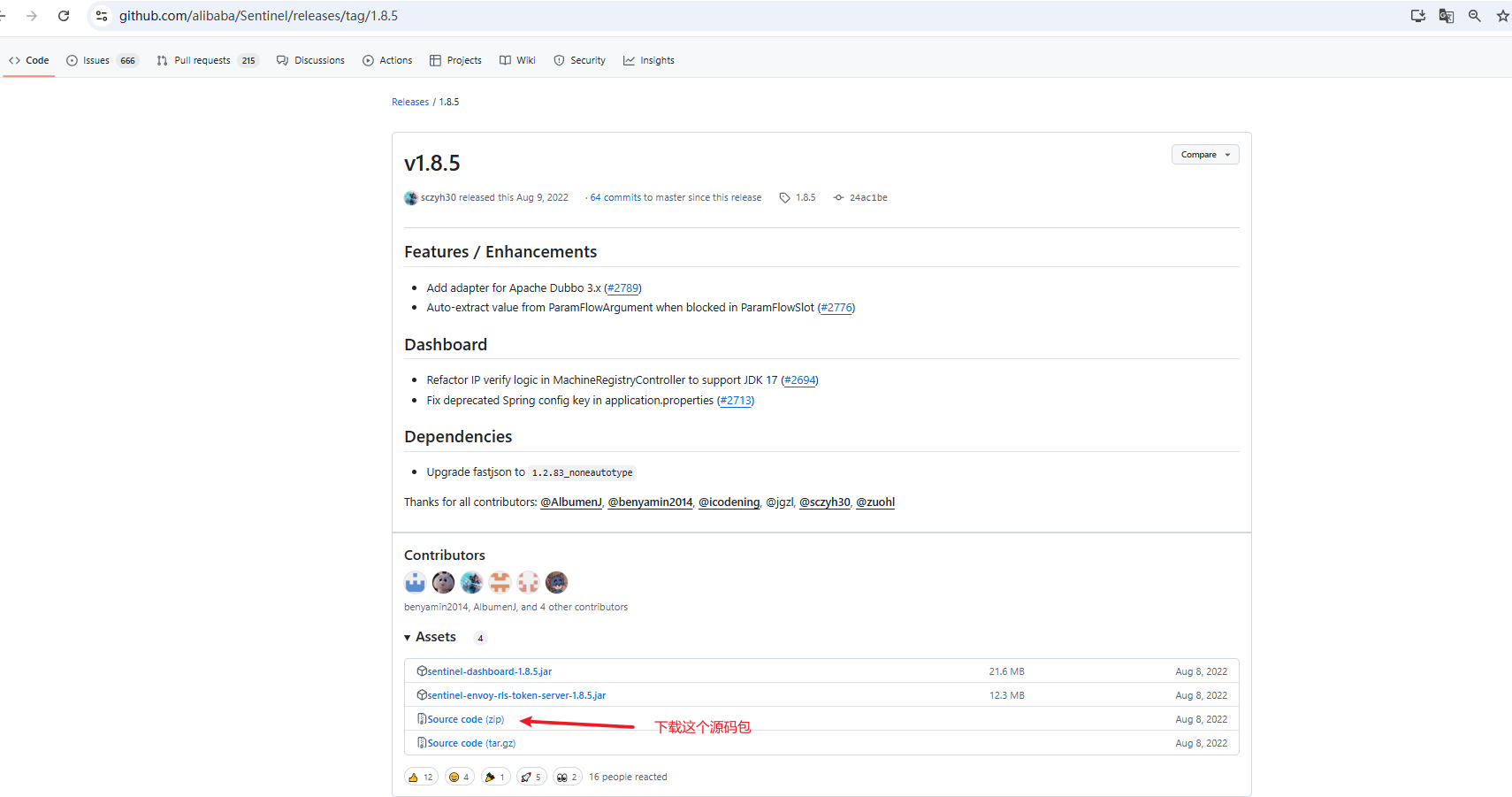The width and height of the screenshot is (1512, 797).
Task: Click the Pull requests count badge 215
Action: coord(248,61)
